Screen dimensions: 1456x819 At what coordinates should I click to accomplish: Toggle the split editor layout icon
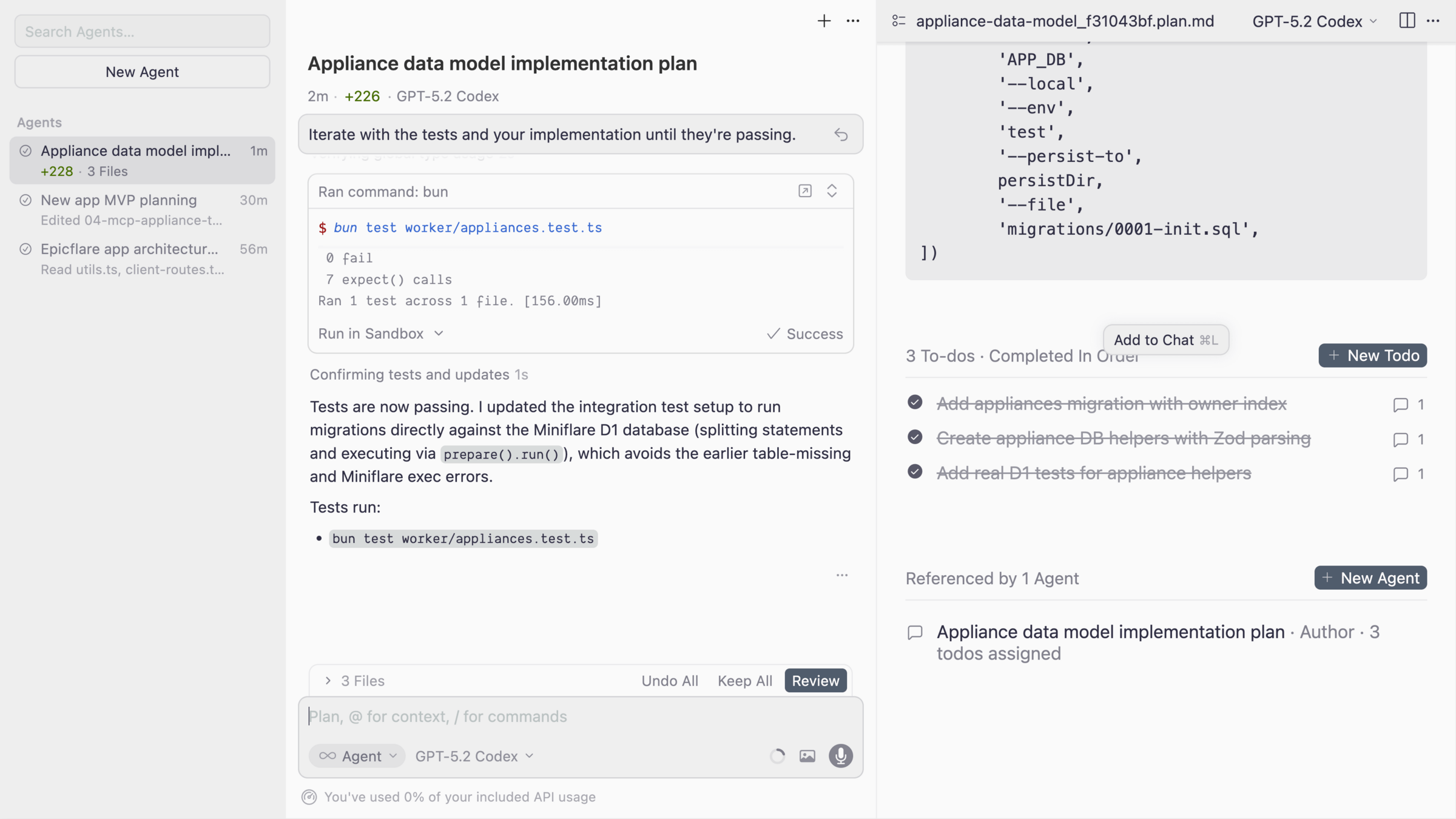pos(1407,21)
